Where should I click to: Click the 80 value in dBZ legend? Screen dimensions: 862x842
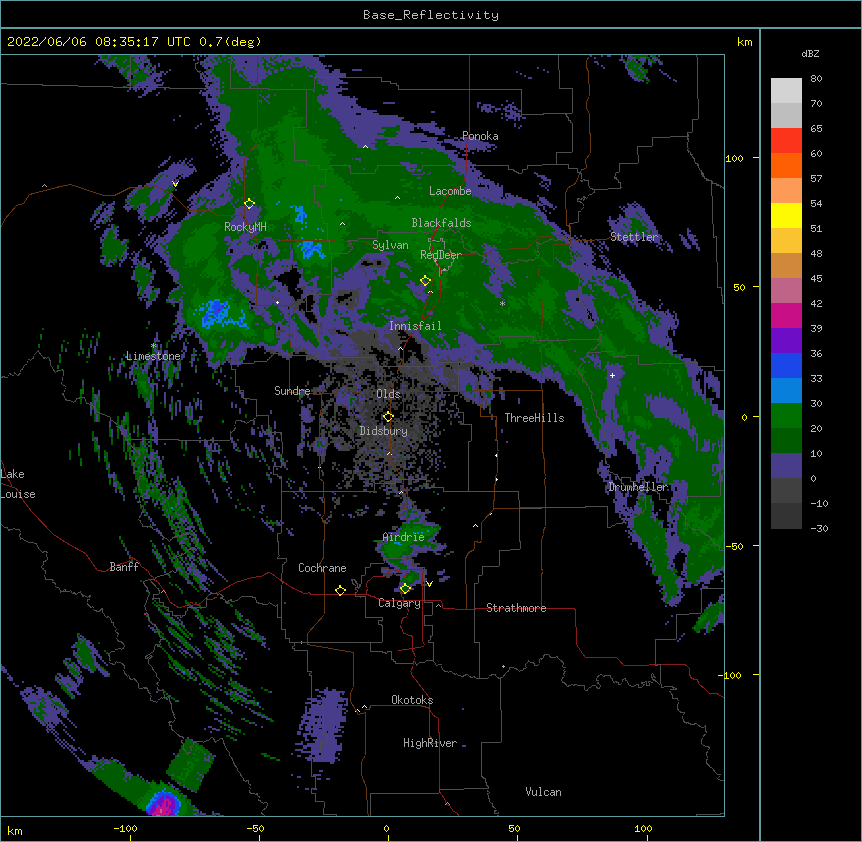click(816, 79)
